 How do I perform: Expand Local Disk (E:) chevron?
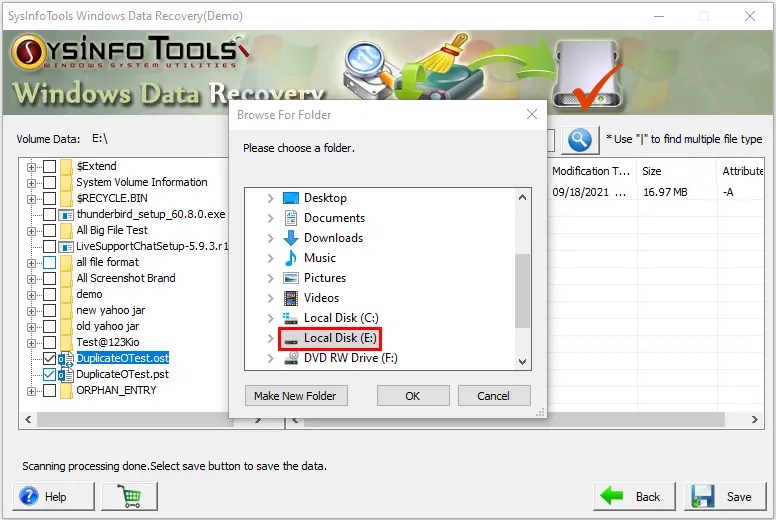pyautogui.click(x=270, y=338)
